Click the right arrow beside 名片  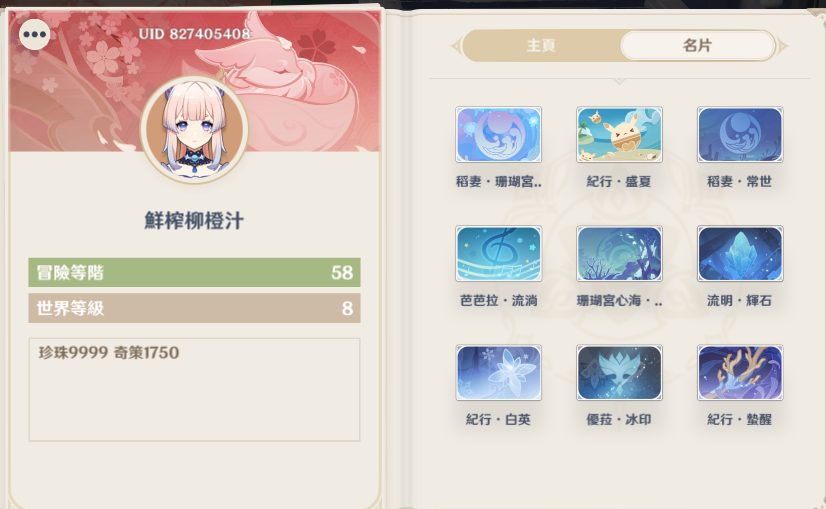pos(783,46)
